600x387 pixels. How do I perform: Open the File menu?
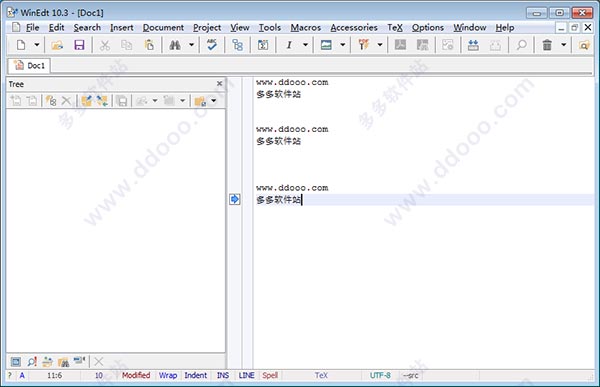click(33, 28)
